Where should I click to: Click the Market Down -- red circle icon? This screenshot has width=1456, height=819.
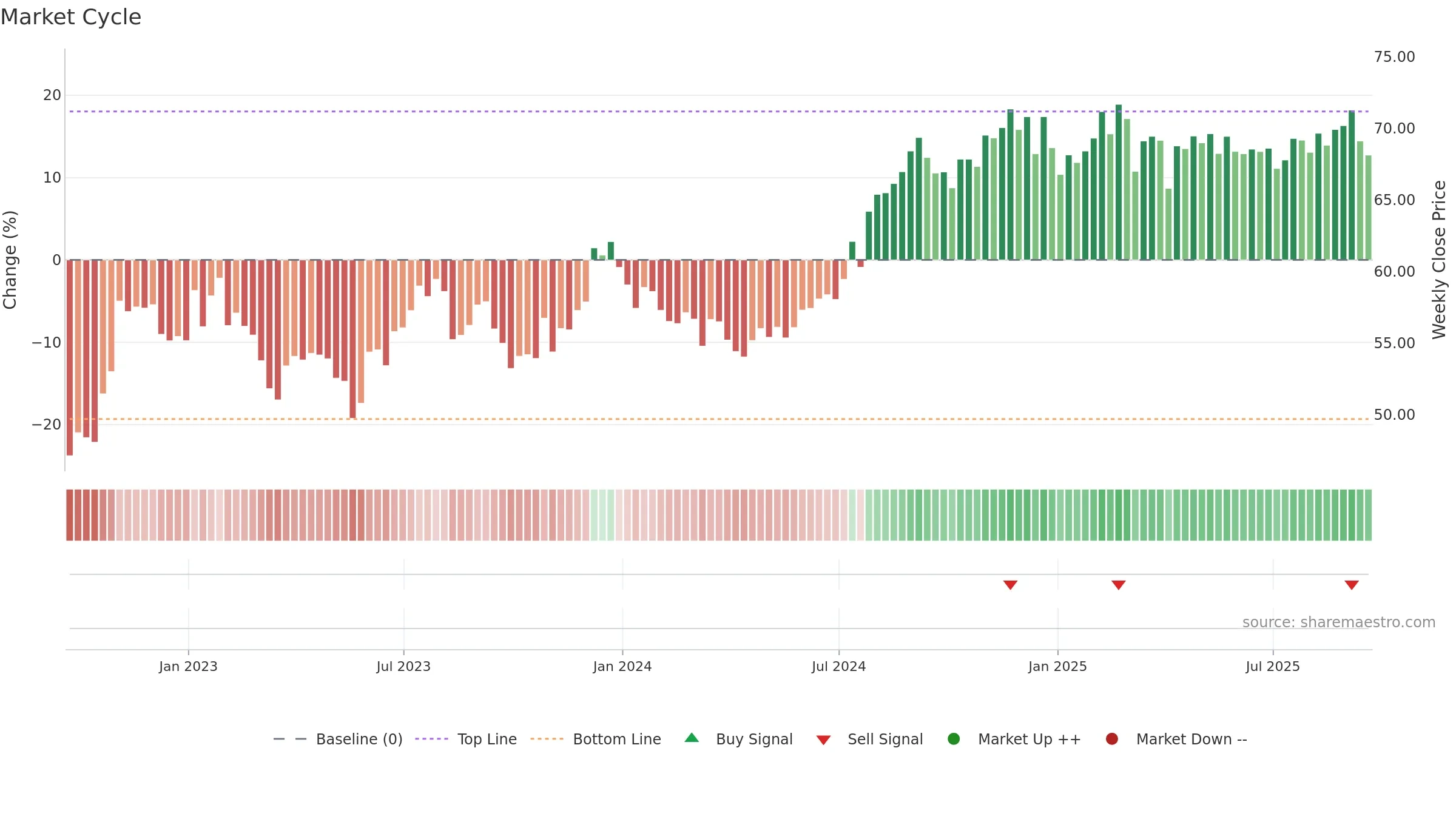(x=1112, y=739)
